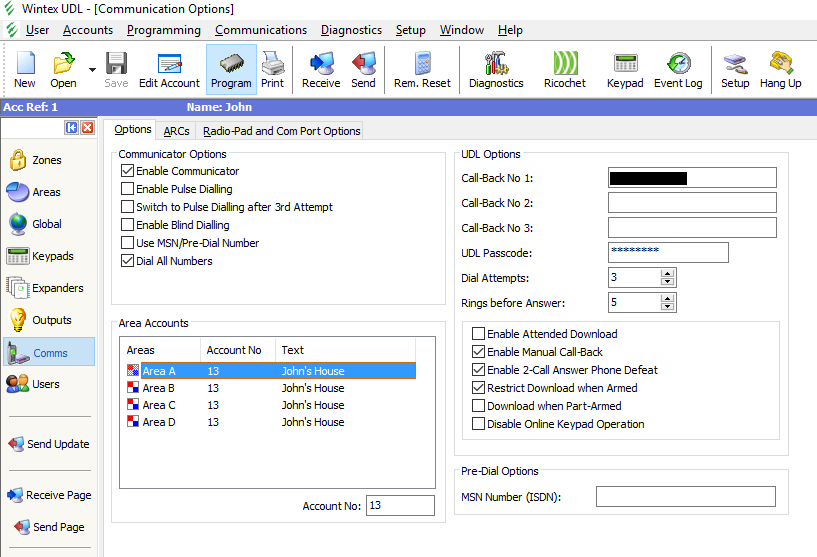Open the Communications menu
Screen dimensions: 817x557
[x=261, y=30]
